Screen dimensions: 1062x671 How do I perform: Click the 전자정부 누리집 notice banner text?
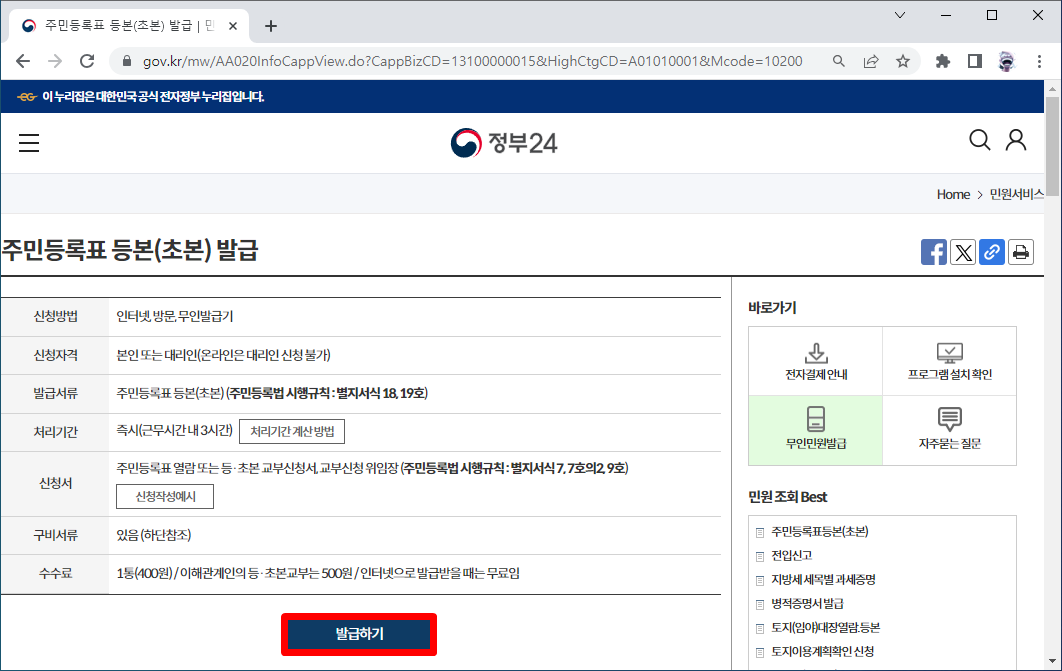pyautogui.click(x=153, y=97)
